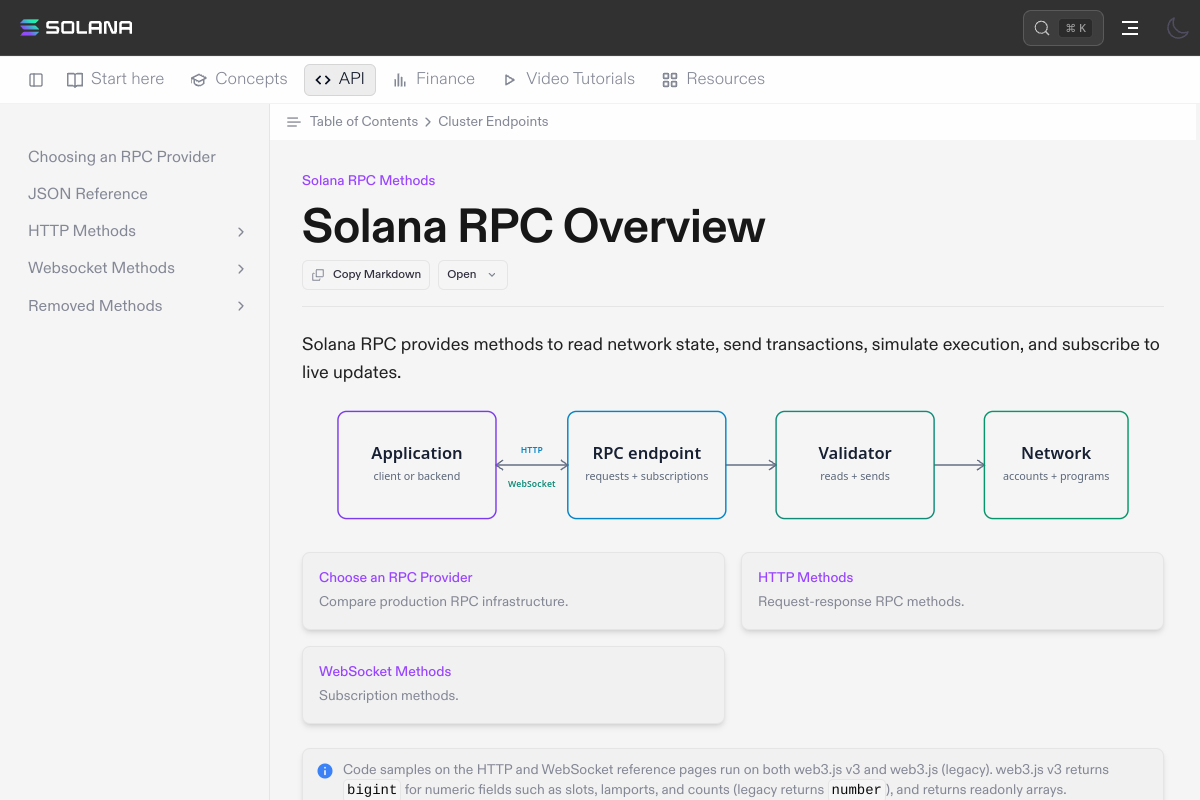Viewport: 1200px width, 800px height.
Task: Click the Table of Contents list icon
Action: pos(293,122)
